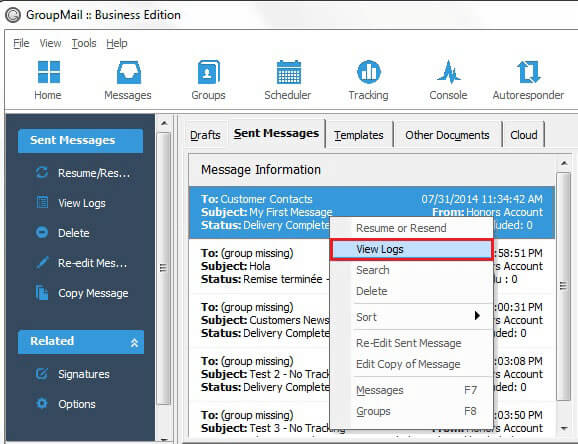Image resolution: width=578 pixels, height=444 pixels.
Task: Open the Scheduler calendar icon
Action: pyautogui.click(x=289, y=72)
